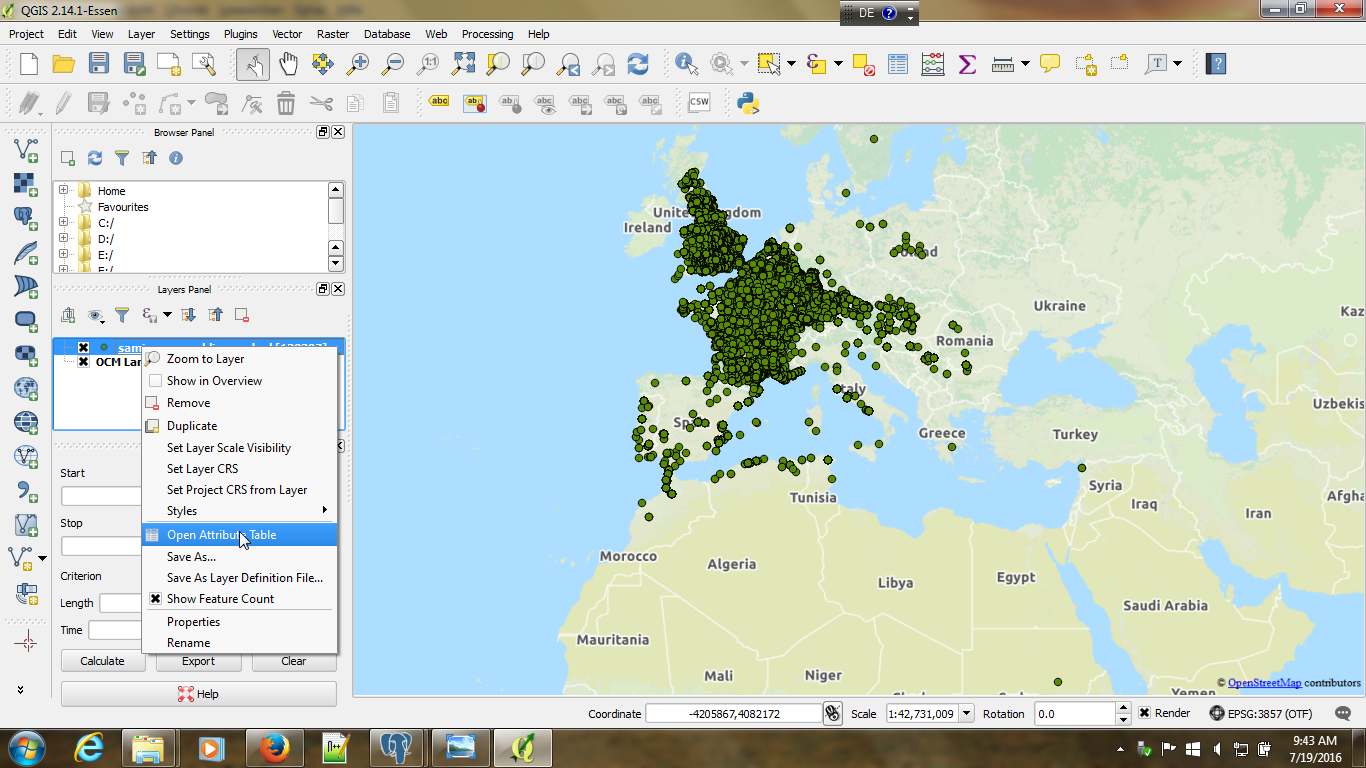Click the Measure ruler tool
The height and width of the screenshot is (768, 1366).
[x=1003, y=64]
